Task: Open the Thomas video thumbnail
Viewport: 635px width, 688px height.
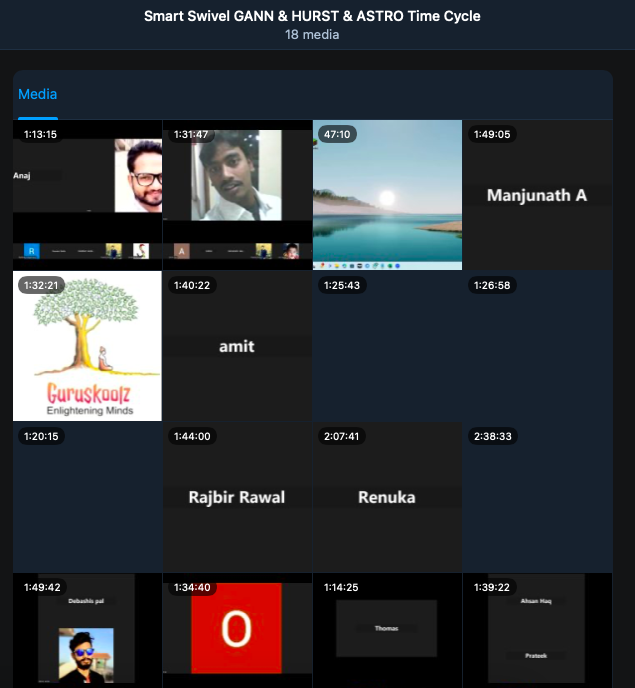Action: tap(387, 632)
